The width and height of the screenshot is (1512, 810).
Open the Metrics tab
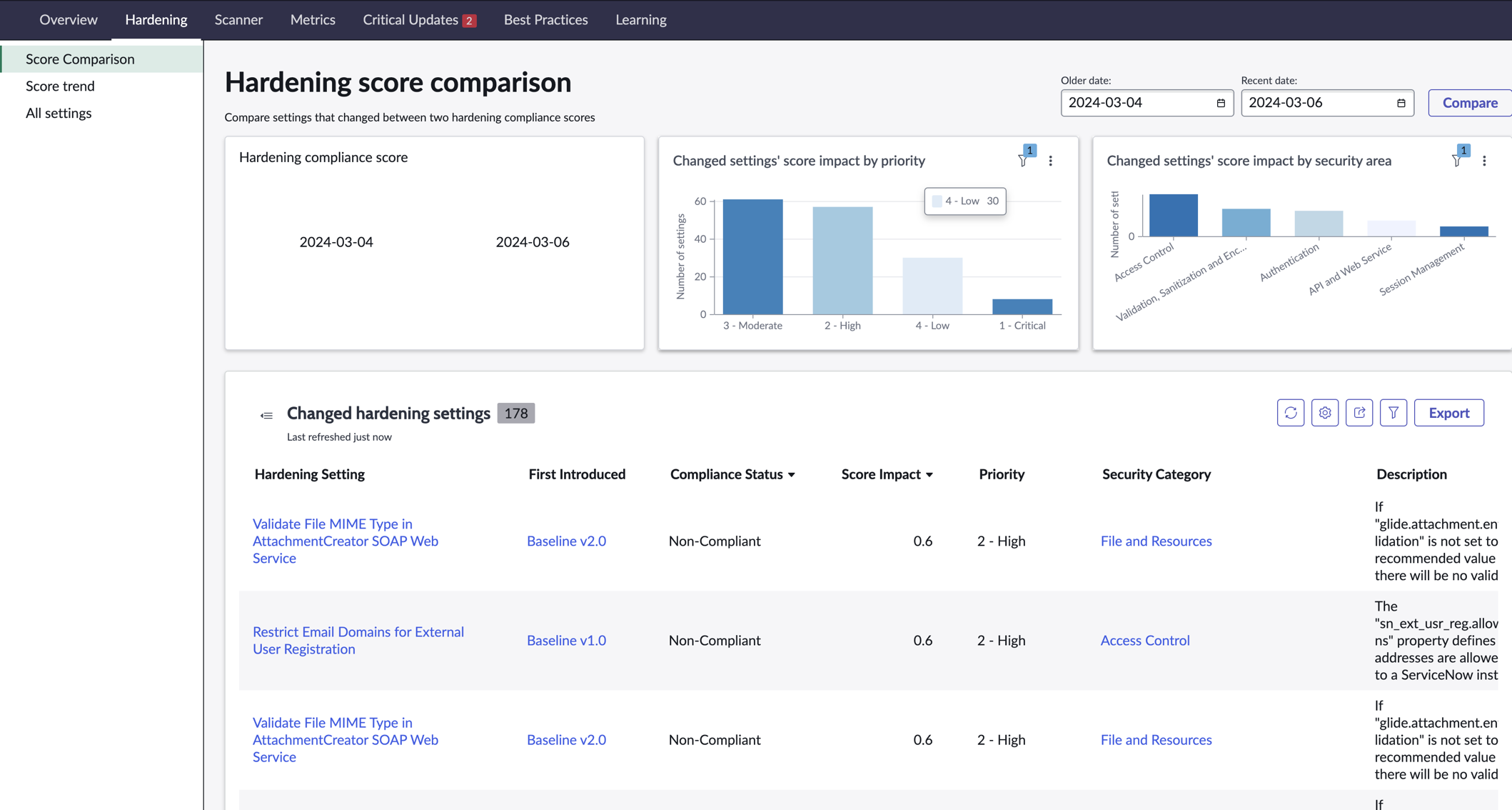click(x=313, y=19)
